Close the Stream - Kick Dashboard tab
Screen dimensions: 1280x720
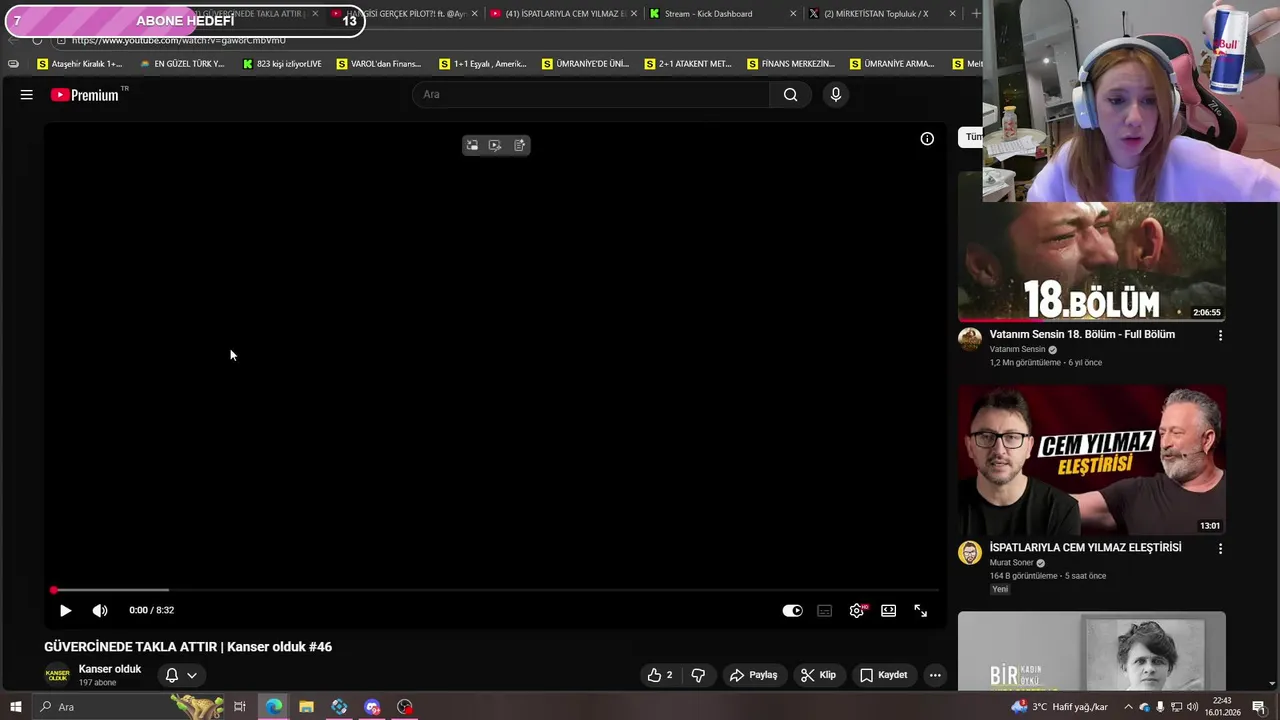click(793, 14)
